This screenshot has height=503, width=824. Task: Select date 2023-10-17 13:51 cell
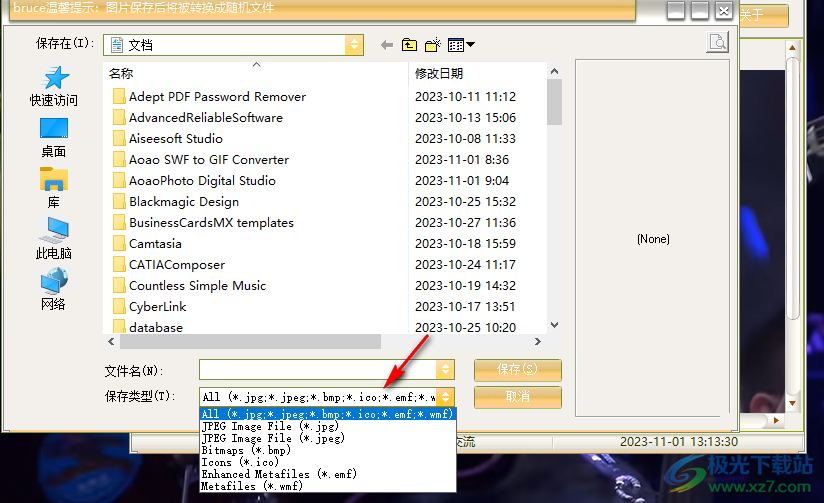[465, 307]
